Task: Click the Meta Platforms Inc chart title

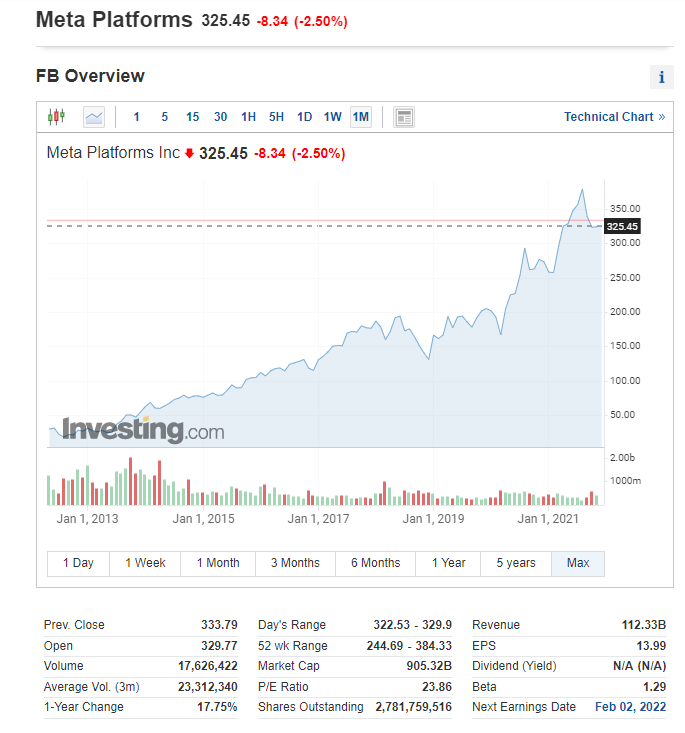Action: pos(113,153)
